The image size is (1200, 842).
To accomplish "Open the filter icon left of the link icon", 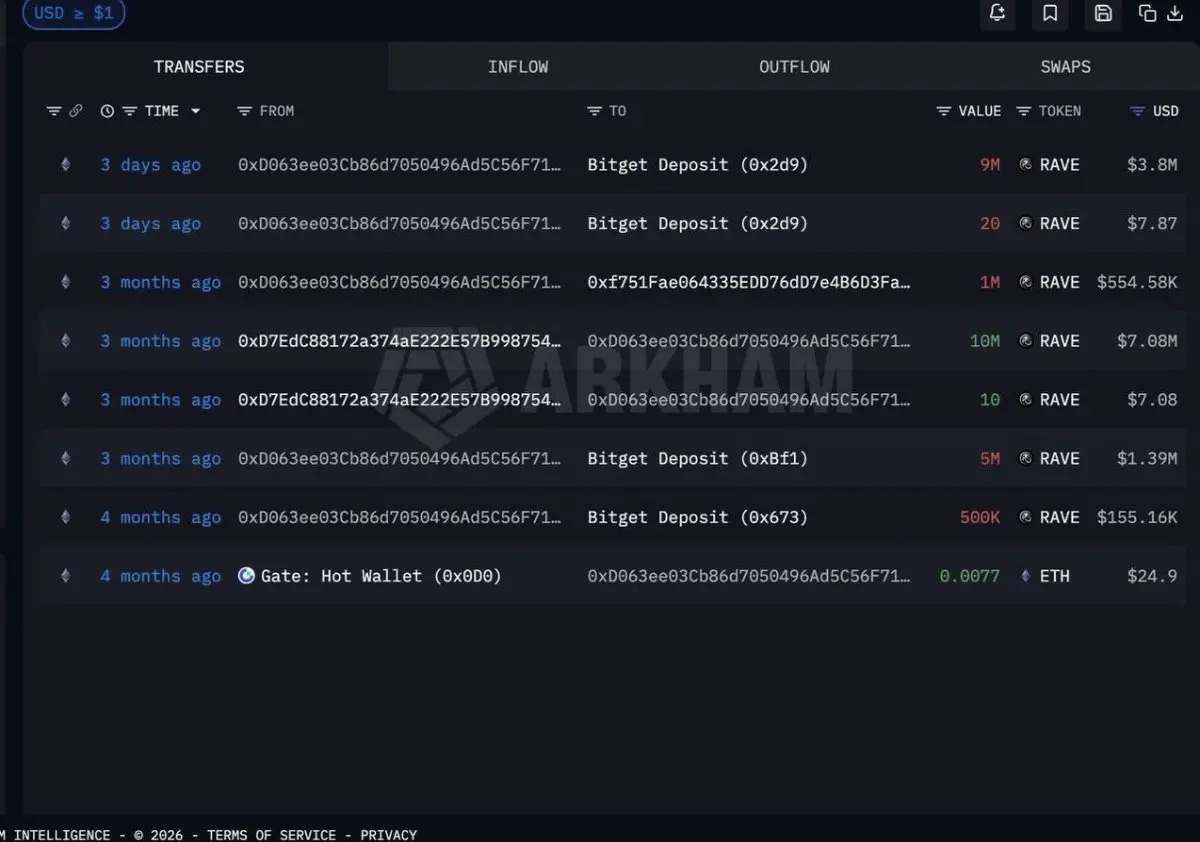I will (x=54, y=111).
